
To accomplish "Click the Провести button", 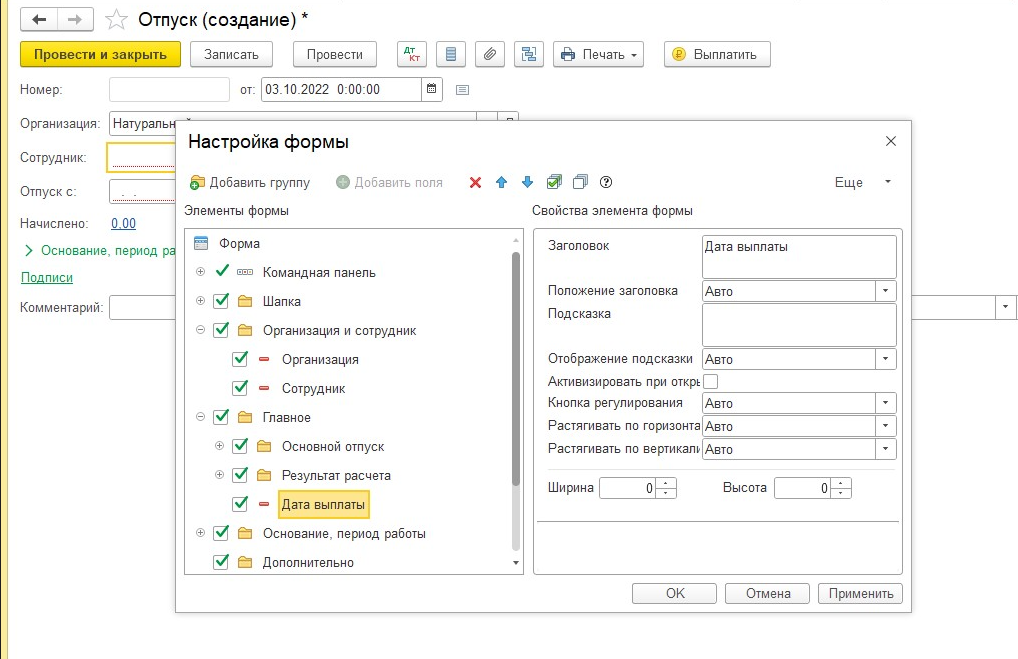I will point(334,55).
